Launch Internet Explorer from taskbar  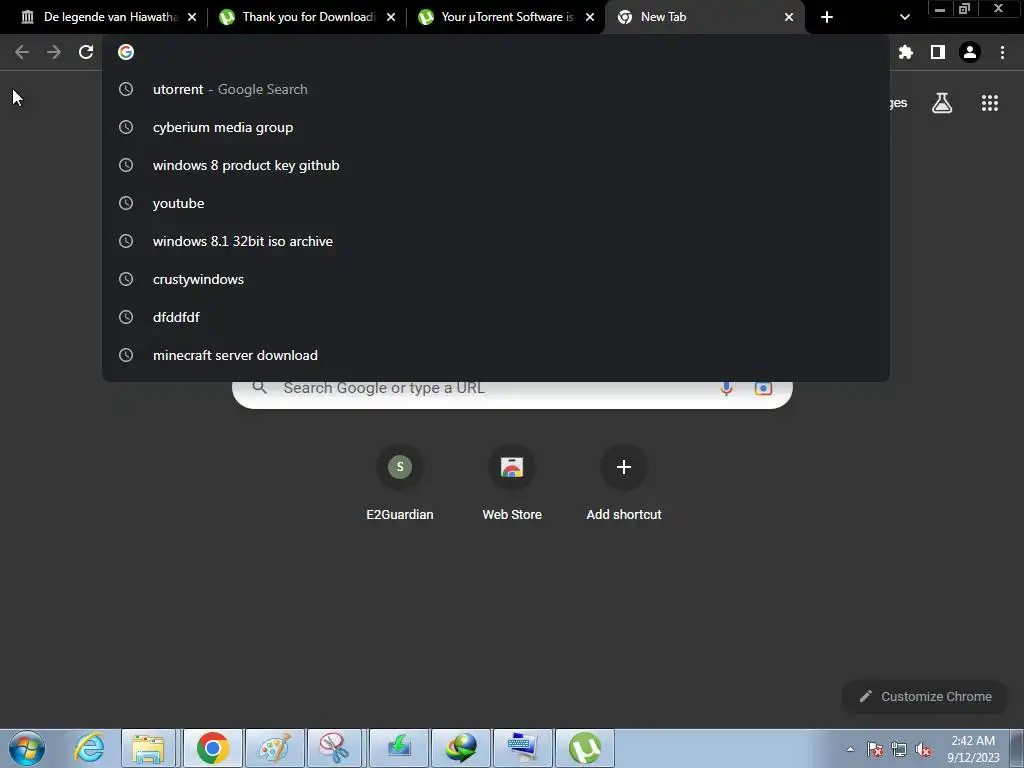coord(89,748)
